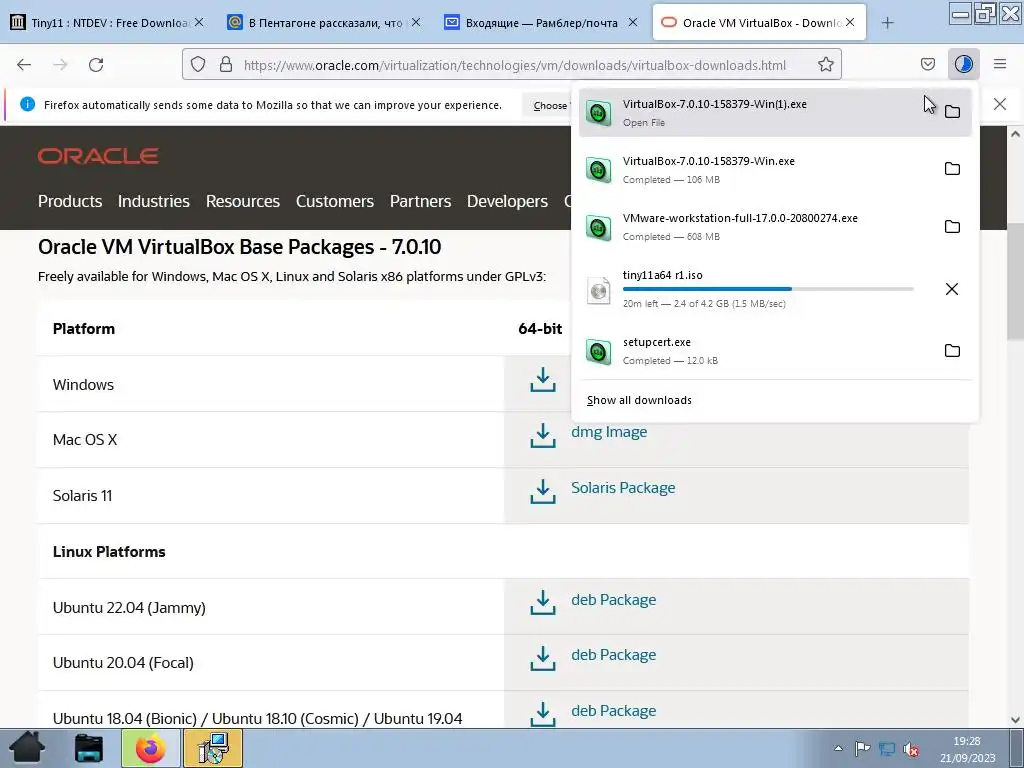Reload the page with the refresh icon
The width and height of the screenshot is (1024, 768).
[96, 65]
